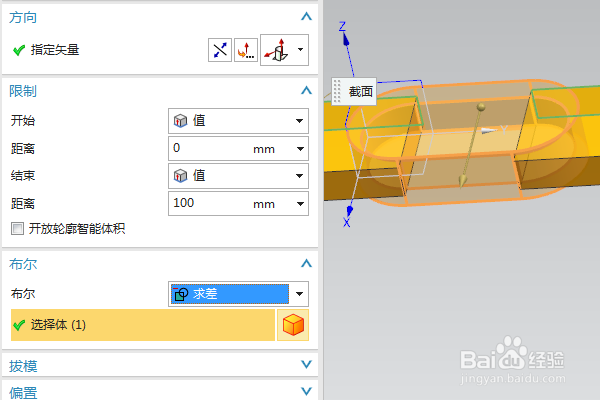The width and height of the screenshot is (600, 400).
Task: Click the X axis handle
Action: (349, 211)
